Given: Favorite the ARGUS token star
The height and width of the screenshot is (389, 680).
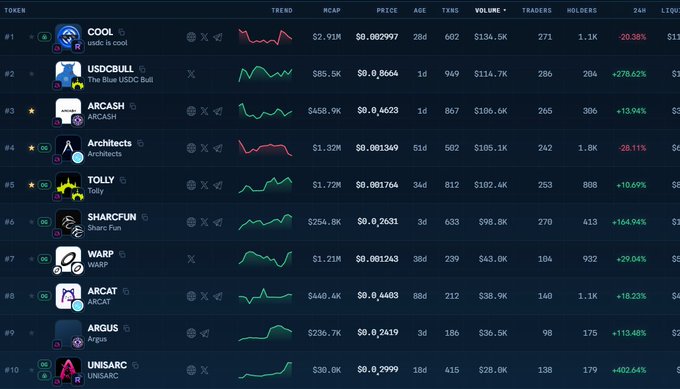Looking at the screenshot, I should click(31, 333).
